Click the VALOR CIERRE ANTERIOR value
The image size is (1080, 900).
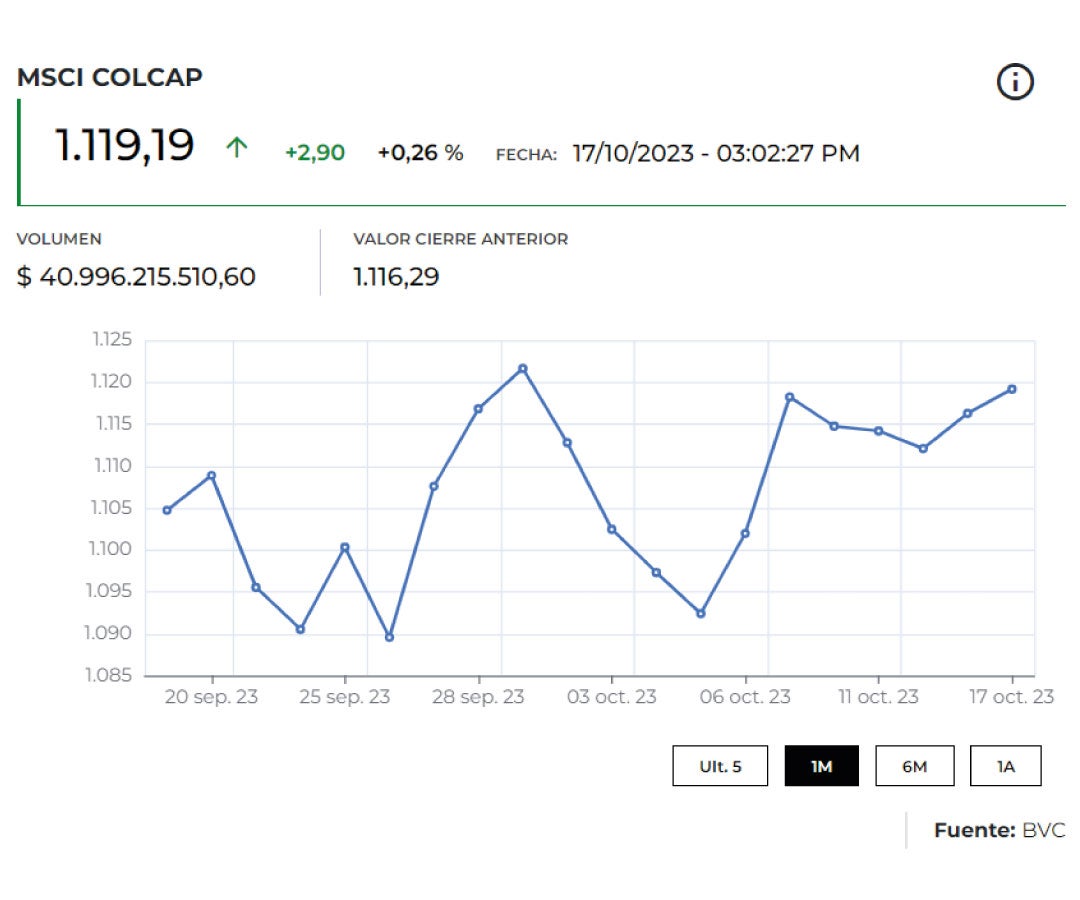coord(396,277)
